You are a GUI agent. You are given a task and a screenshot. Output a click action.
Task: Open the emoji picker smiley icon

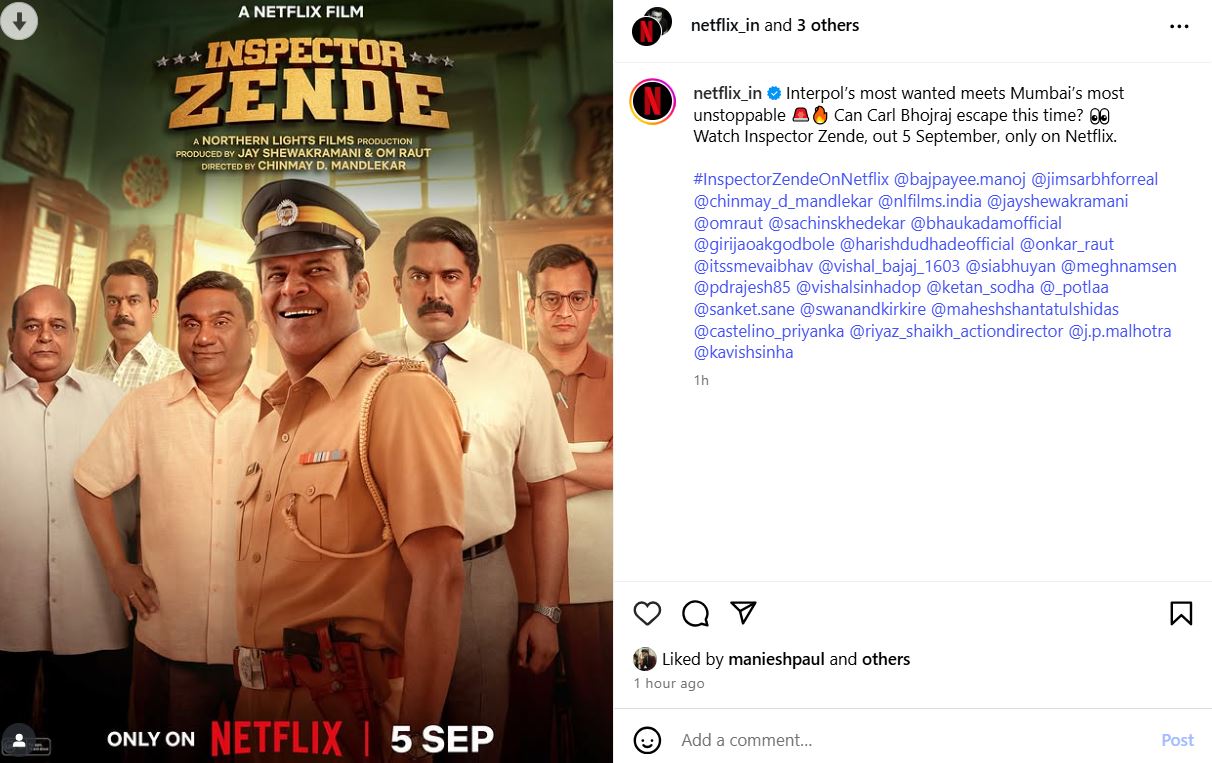(648, 740)
